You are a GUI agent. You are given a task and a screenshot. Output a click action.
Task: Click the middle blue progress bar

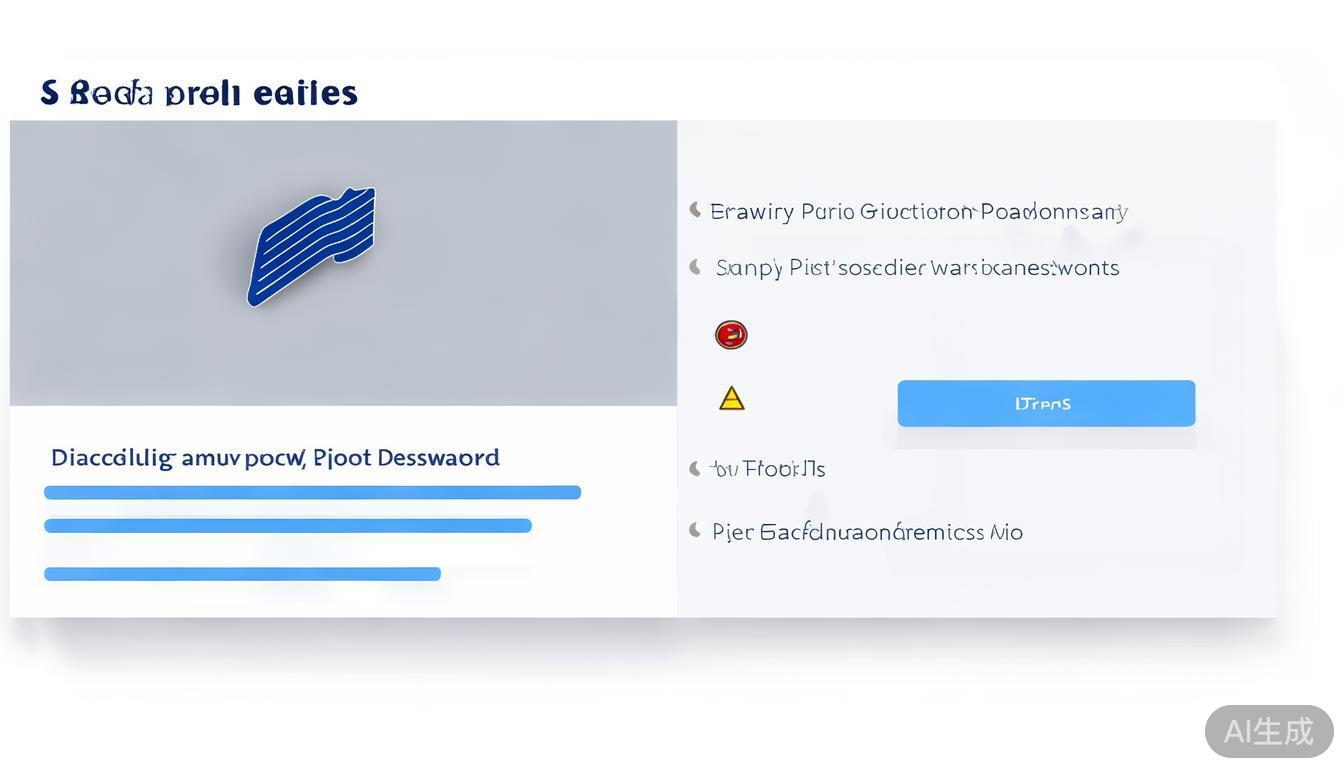point(288,526)
